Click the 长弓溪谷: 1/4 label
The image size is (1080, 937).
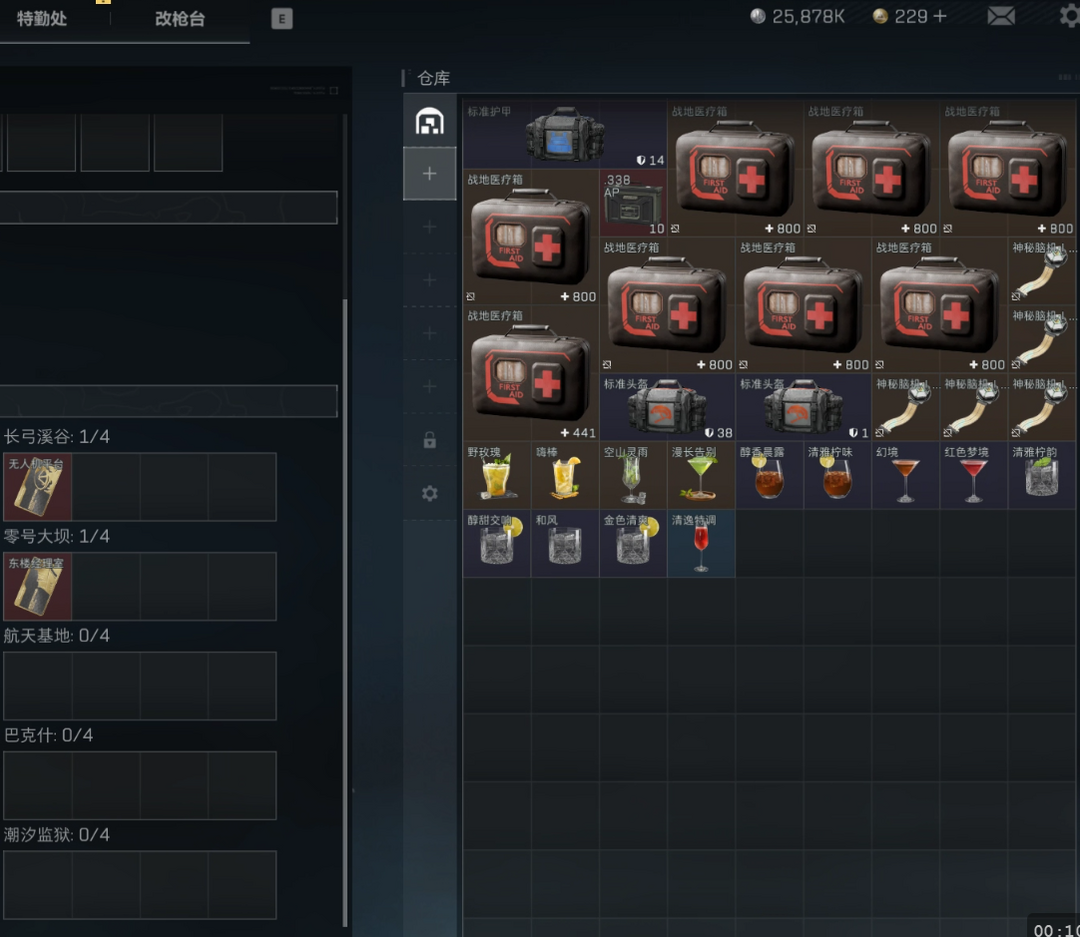[x=56, y=437]
